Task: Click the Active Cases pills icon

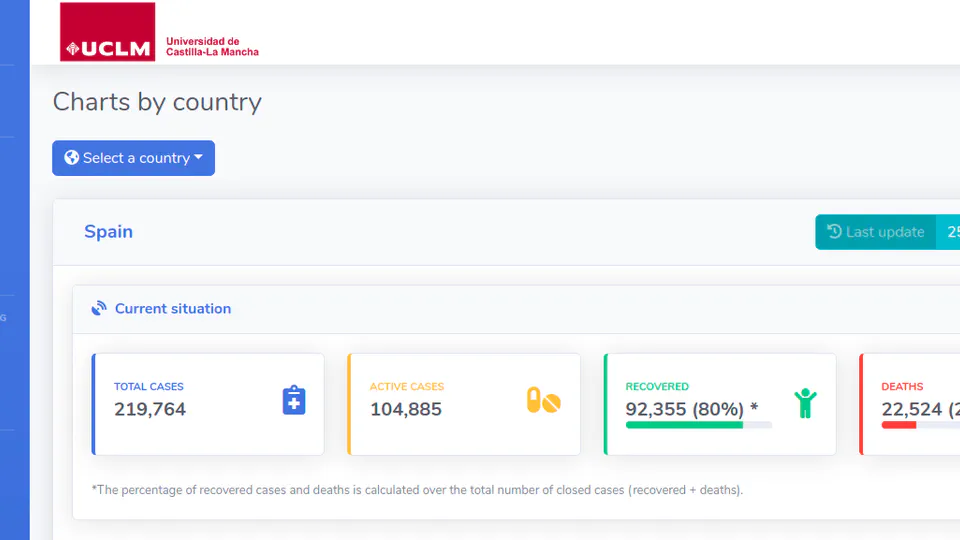Action: (544, 400)
